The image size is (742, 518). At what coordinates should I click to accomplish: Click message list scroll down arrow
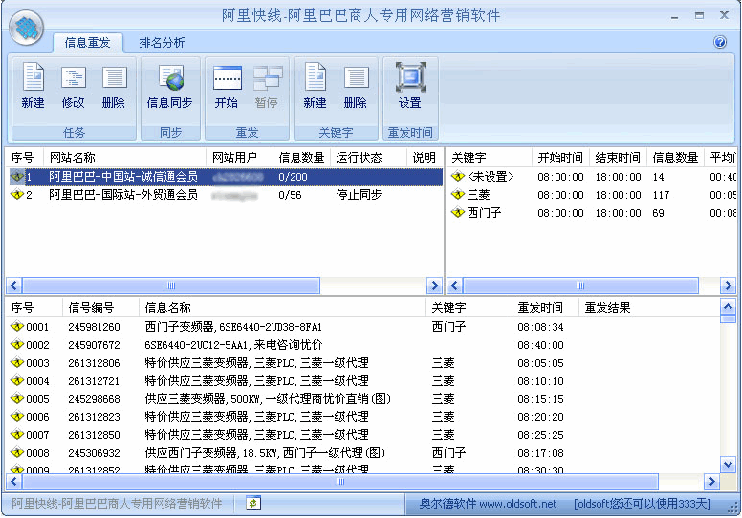[x=728, y=464]
